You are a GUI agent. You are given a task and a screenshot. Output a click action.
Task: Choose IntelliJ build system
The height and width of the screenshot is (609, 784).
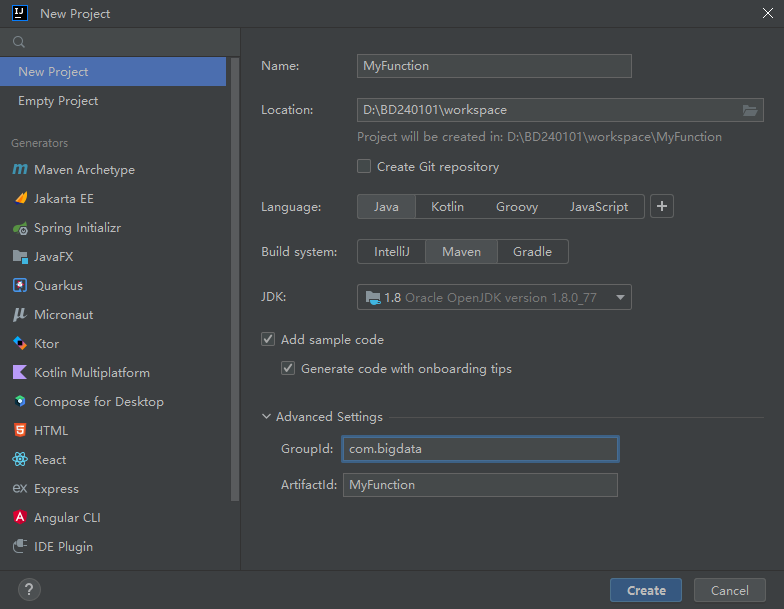point(392,252)
